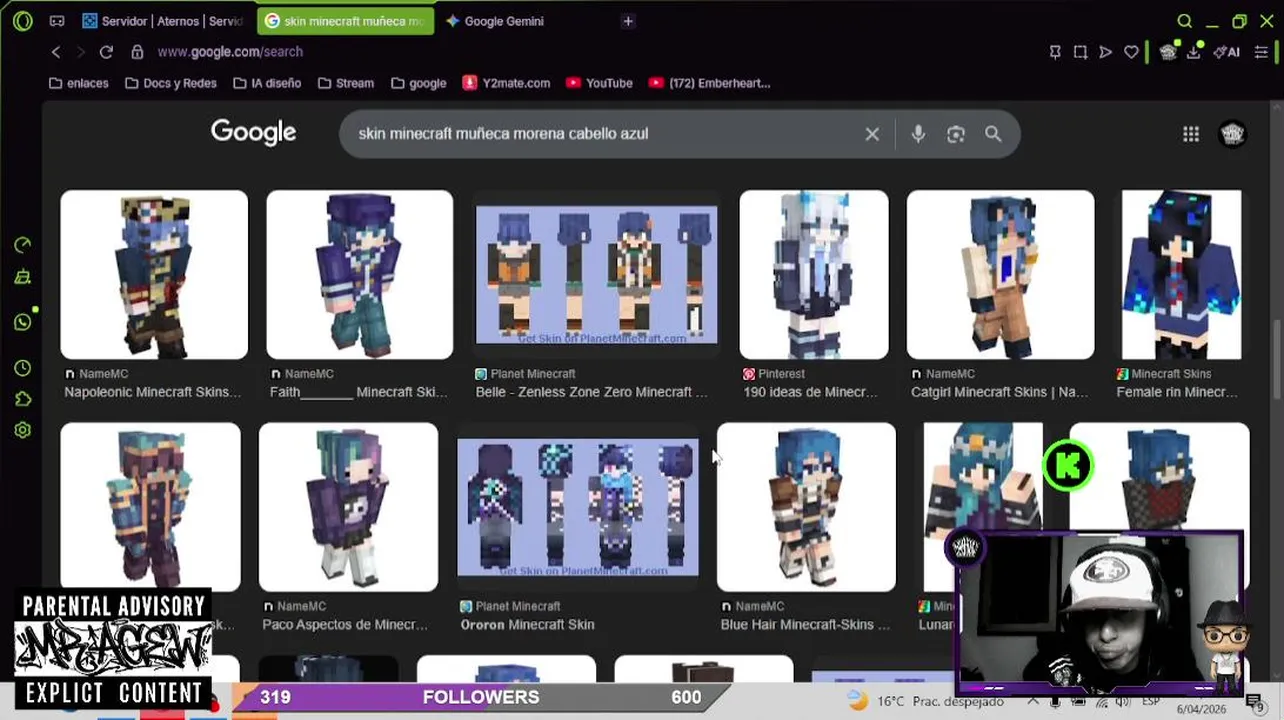Screen dimensions: 1284x720
Task: Search by image with Google Lens icon
Action: point(956,134)
